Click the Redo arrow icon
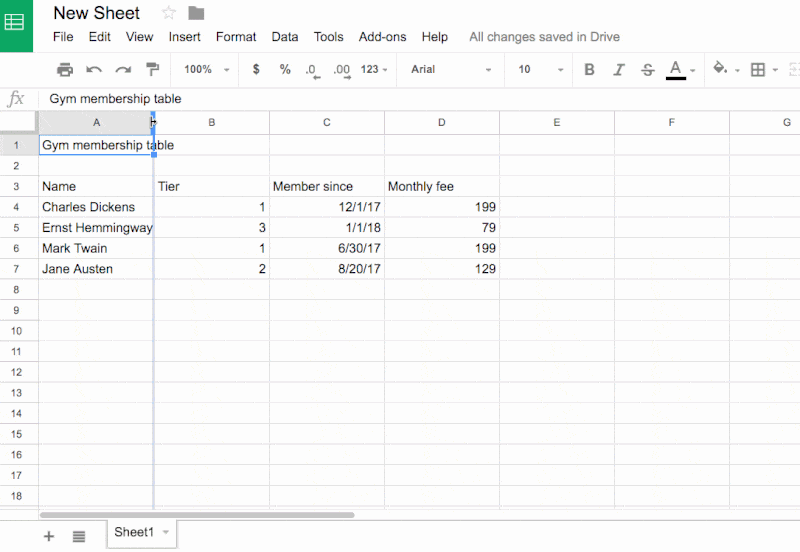The image size is (800, 552). pos(123,69)
